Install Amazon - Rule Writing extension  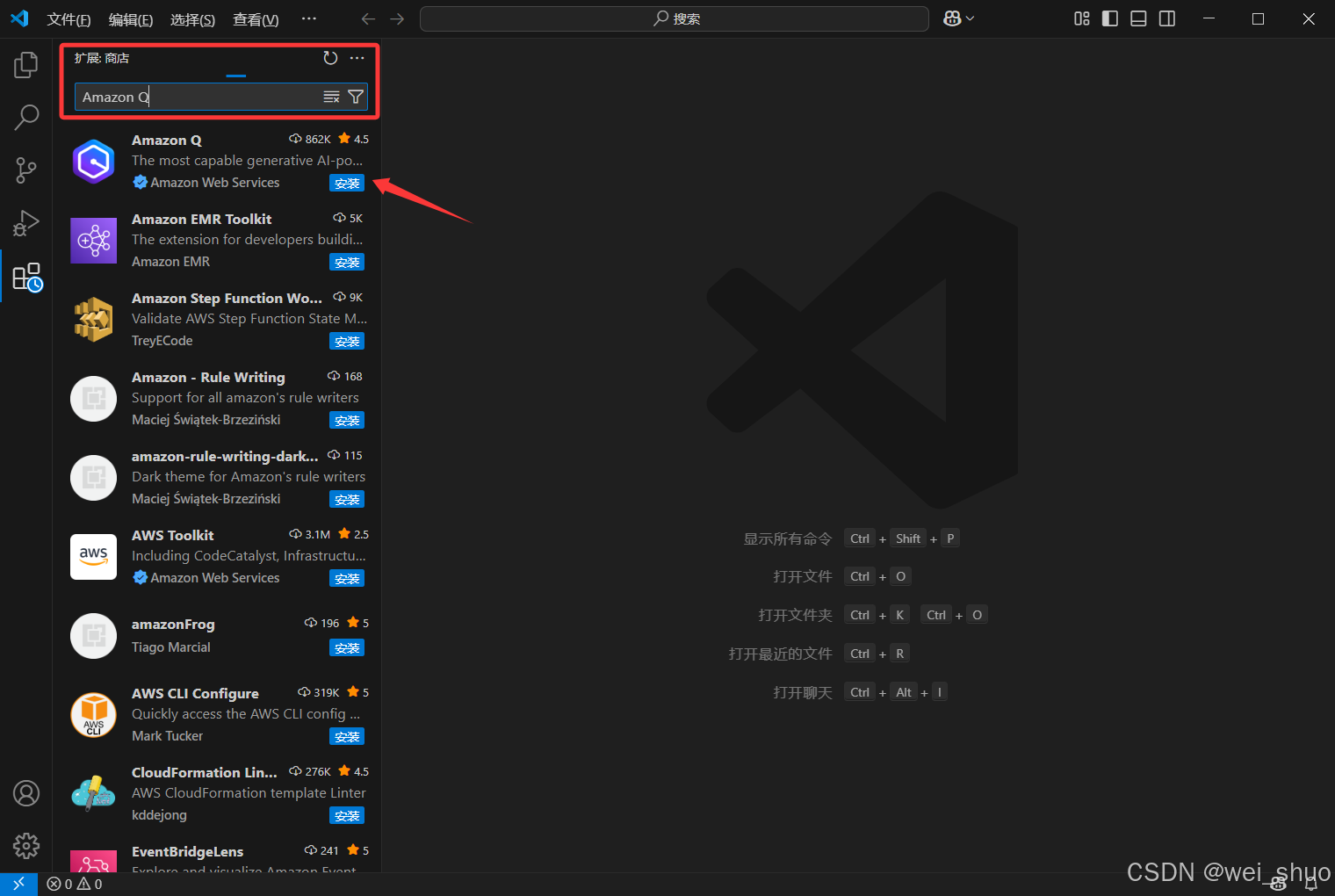tap(347, 421)
